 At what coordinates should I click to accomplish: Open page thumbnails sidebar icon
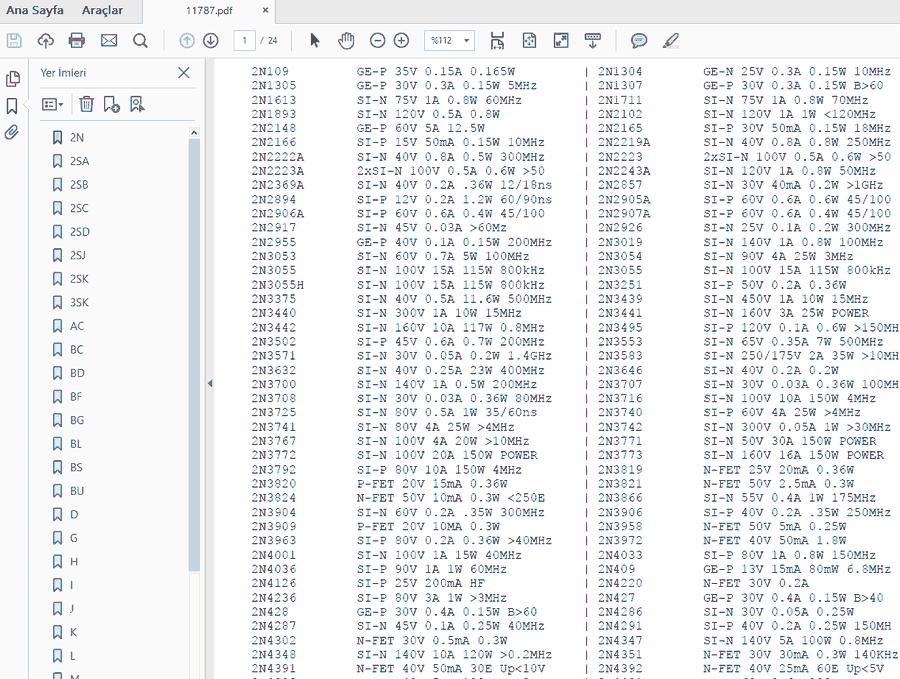click(13, 79)
